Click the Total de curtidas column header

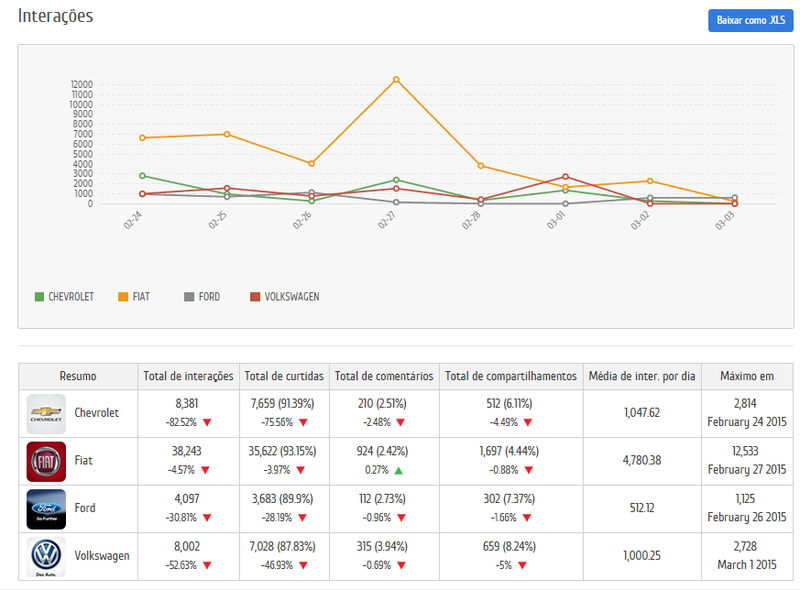click(284, 376)
